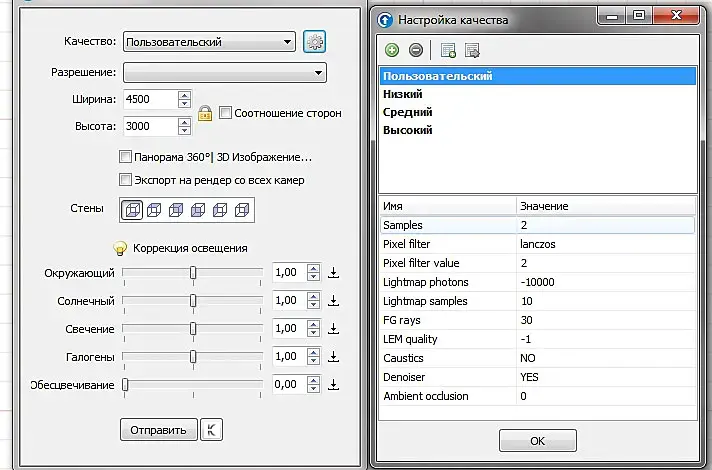Decrease Солнечный value stepper down
The width and height of the screenshot is (712, 470).
313,305
